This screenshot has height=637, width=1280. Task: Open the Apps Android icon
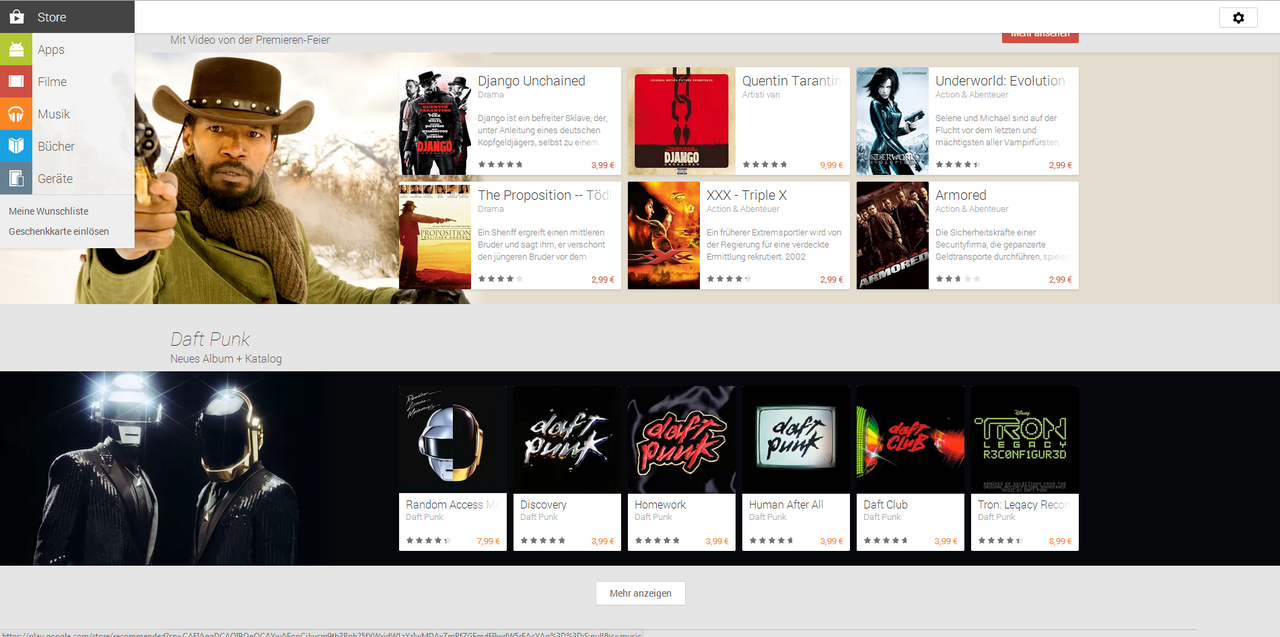[x=16, y=49]
